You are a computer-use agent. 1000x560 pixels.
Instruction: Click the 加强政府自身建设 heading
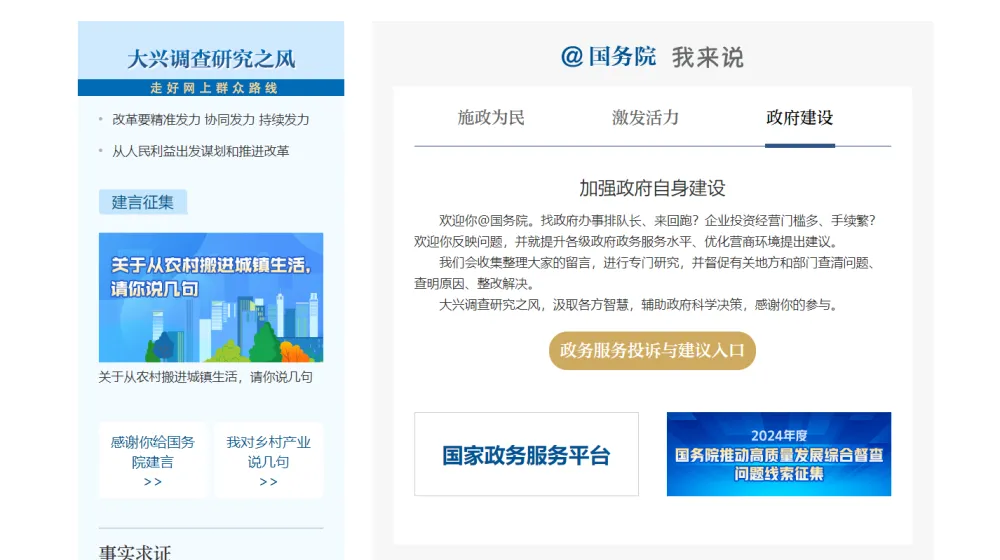[652, 188]
